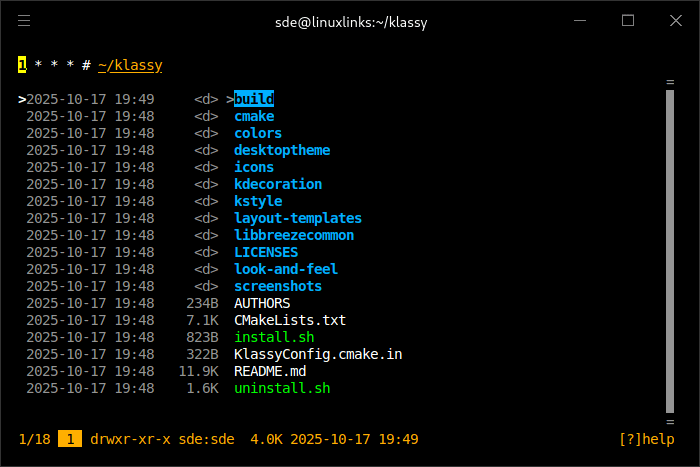
Task: Maximize the terminal window
Action: 628,21
